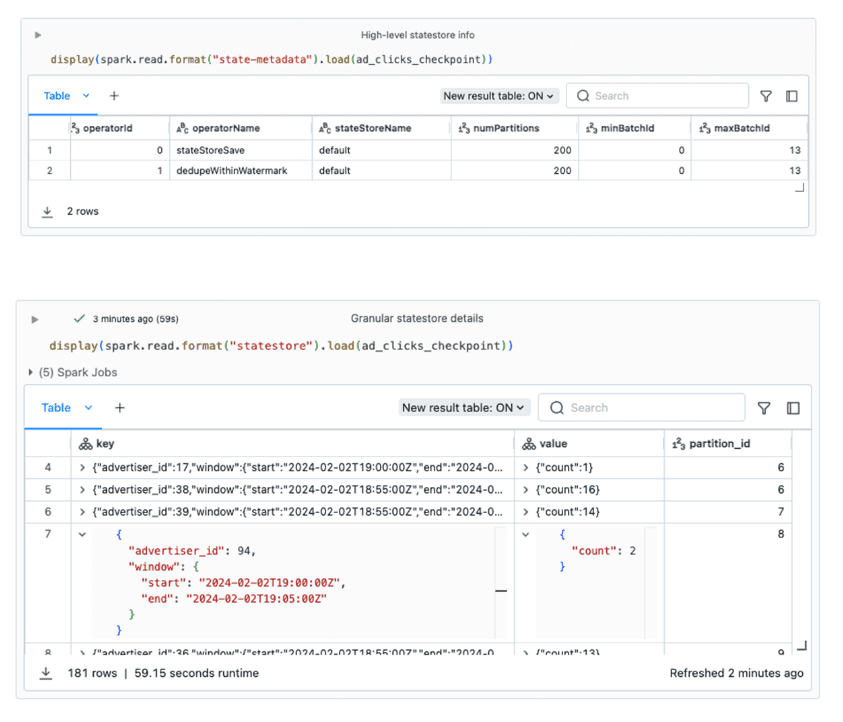
Task: Click the 59.15 seconds runtime text
Action: coord(196,673)
